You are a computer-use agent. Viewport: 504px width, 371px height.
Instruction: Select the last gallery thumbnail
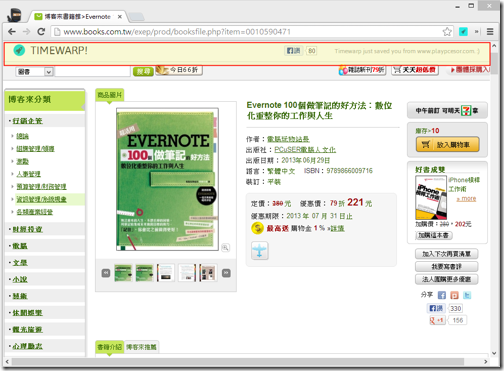pos(208,273)
